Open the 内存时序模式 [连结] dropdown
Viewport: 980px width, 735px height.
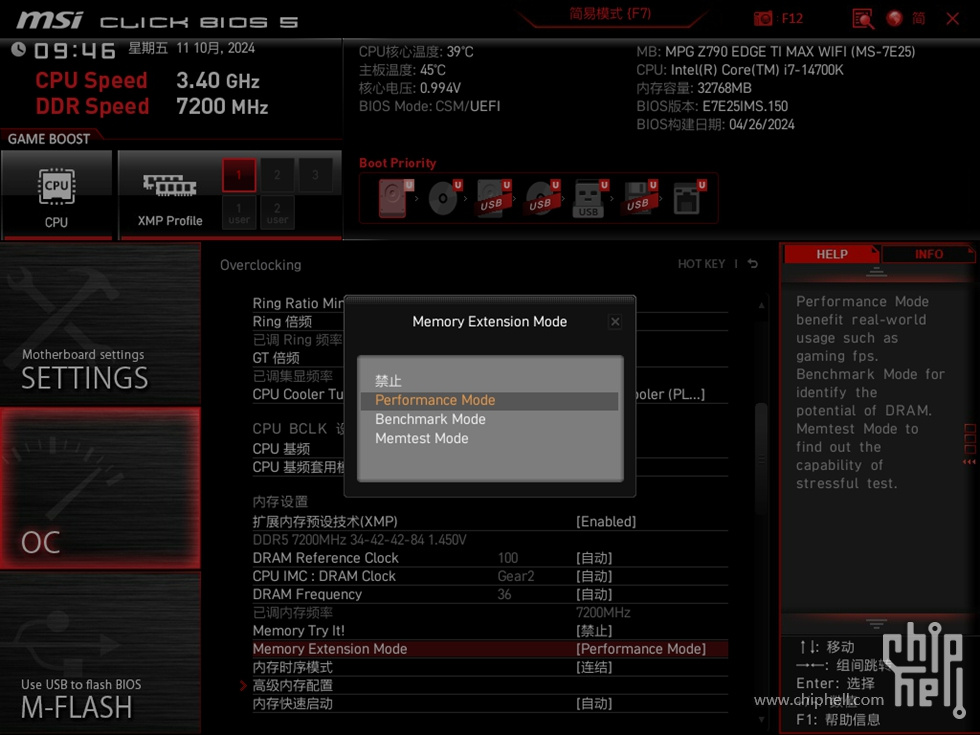click(594, 667)
